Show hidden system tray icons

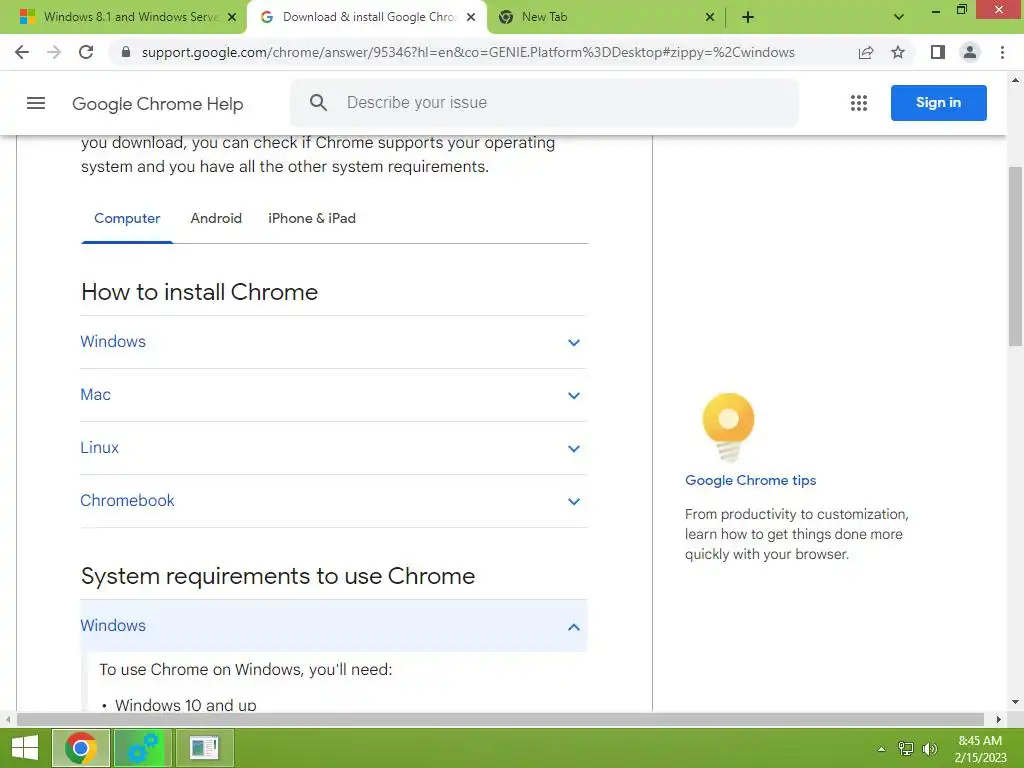pos(881,749)
